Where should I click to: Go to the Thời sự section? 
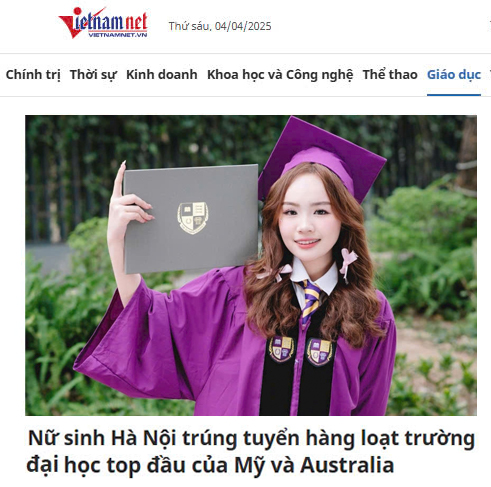[x=93, y=75]
